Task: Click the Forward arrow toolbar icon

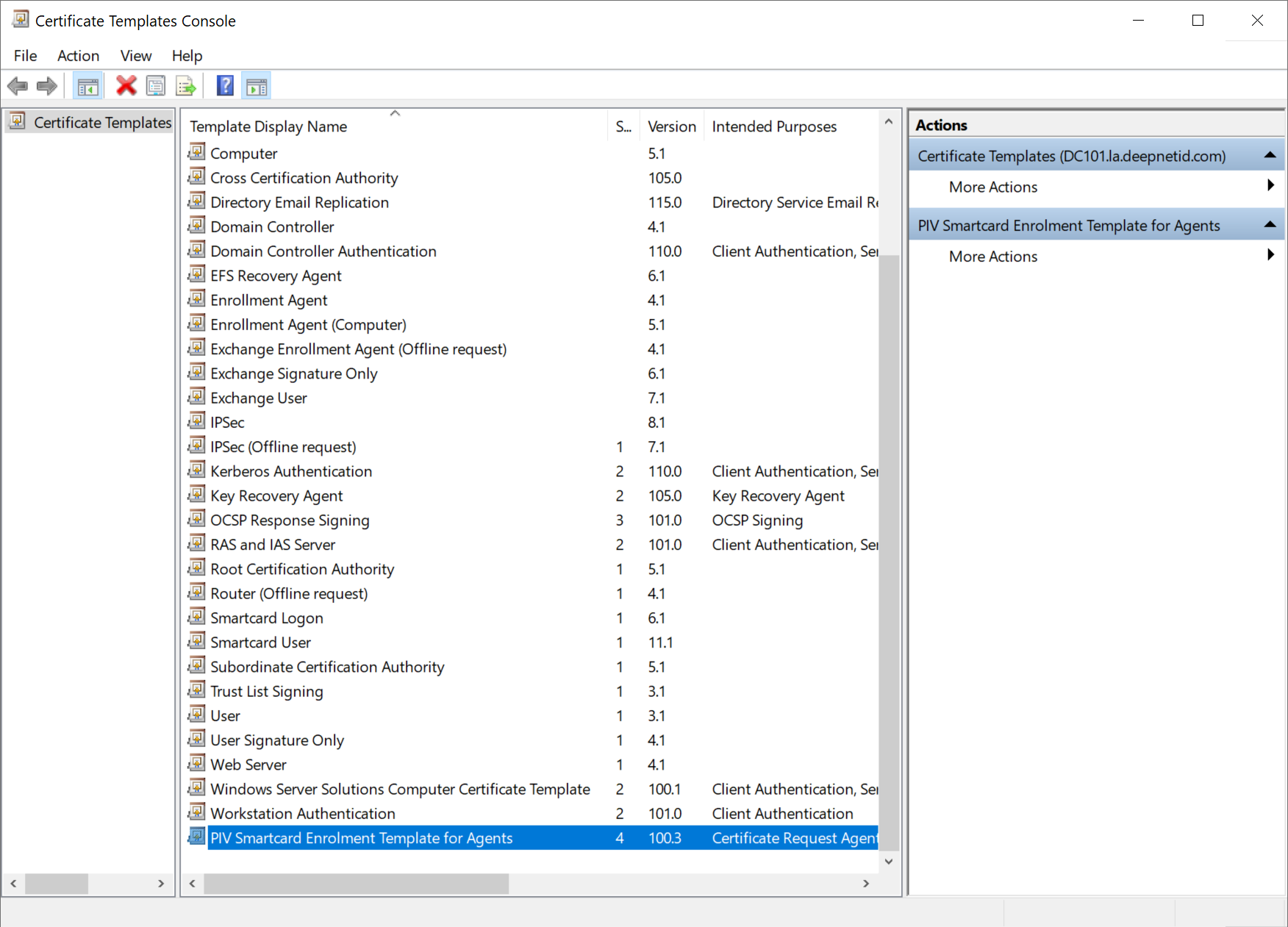Action: pyautogui.click(x=47, y=87)
